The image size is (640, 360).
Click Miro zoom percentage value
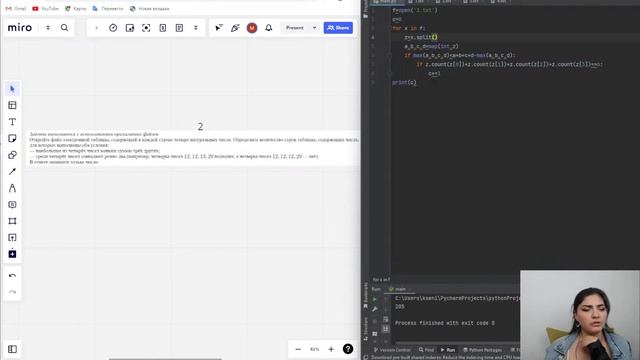pyautogui.click(x=314, y=349)
